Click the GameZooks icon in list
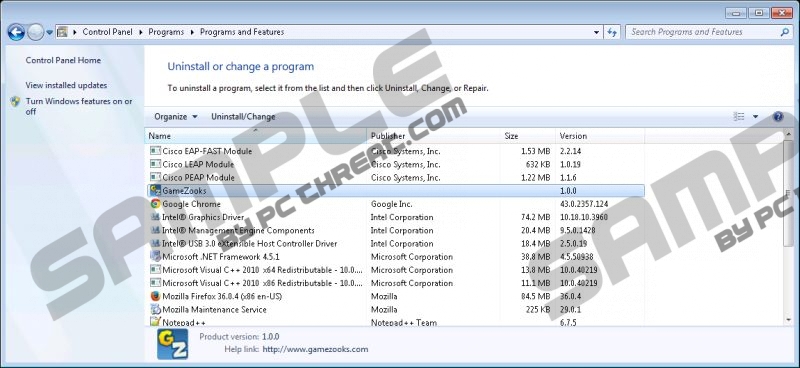The width and height of the screenshot is (800, 368). 156,191
